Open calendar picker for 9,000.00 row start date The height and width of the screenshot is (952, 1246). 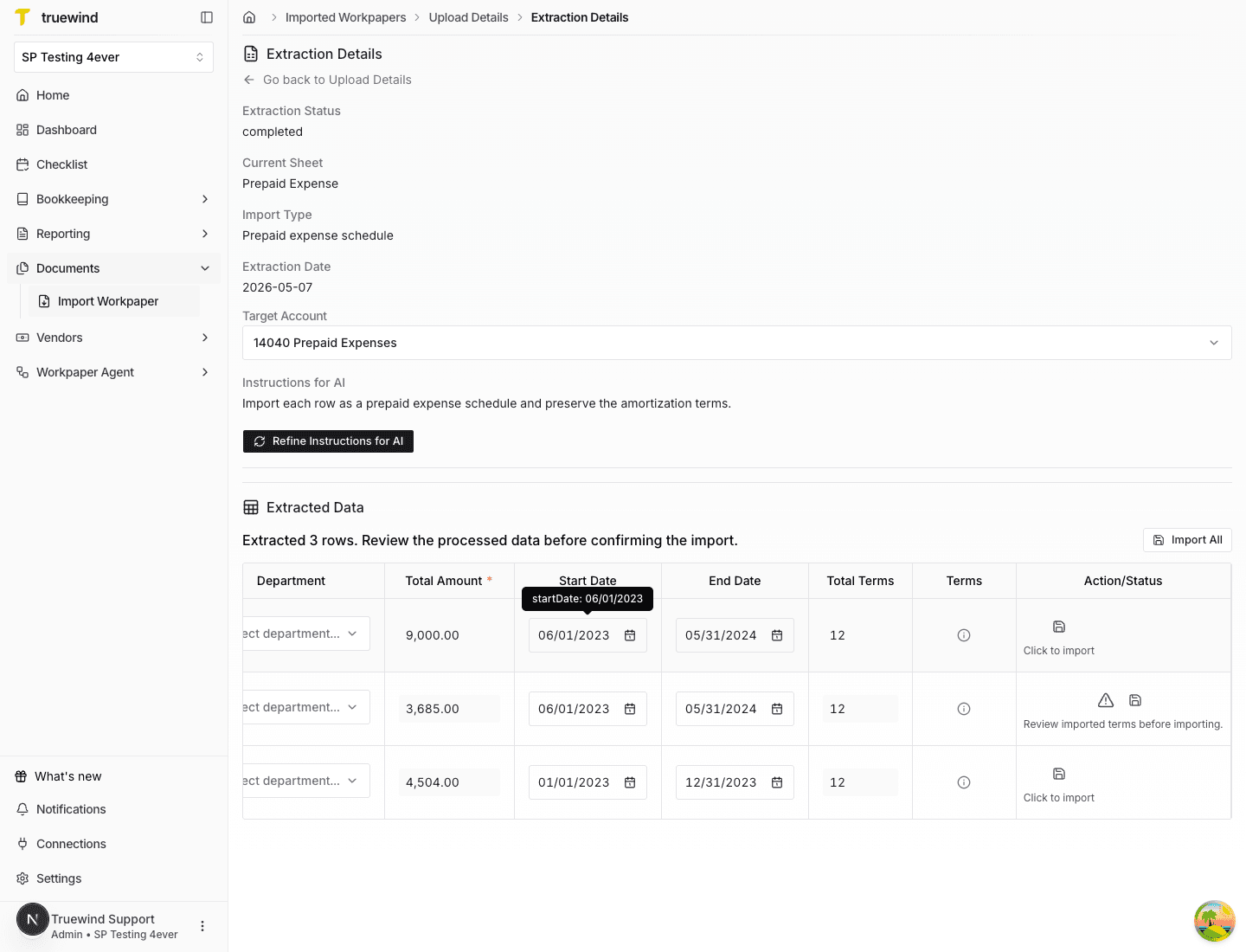tap(630, 635)
